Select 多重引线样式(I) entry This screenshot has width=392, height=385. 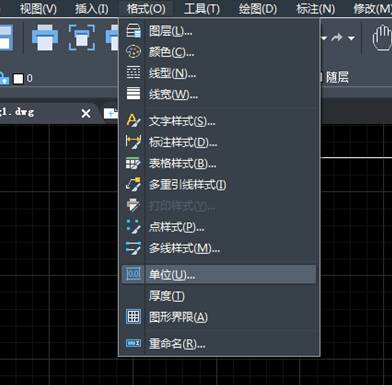click(x=218, y=185)
